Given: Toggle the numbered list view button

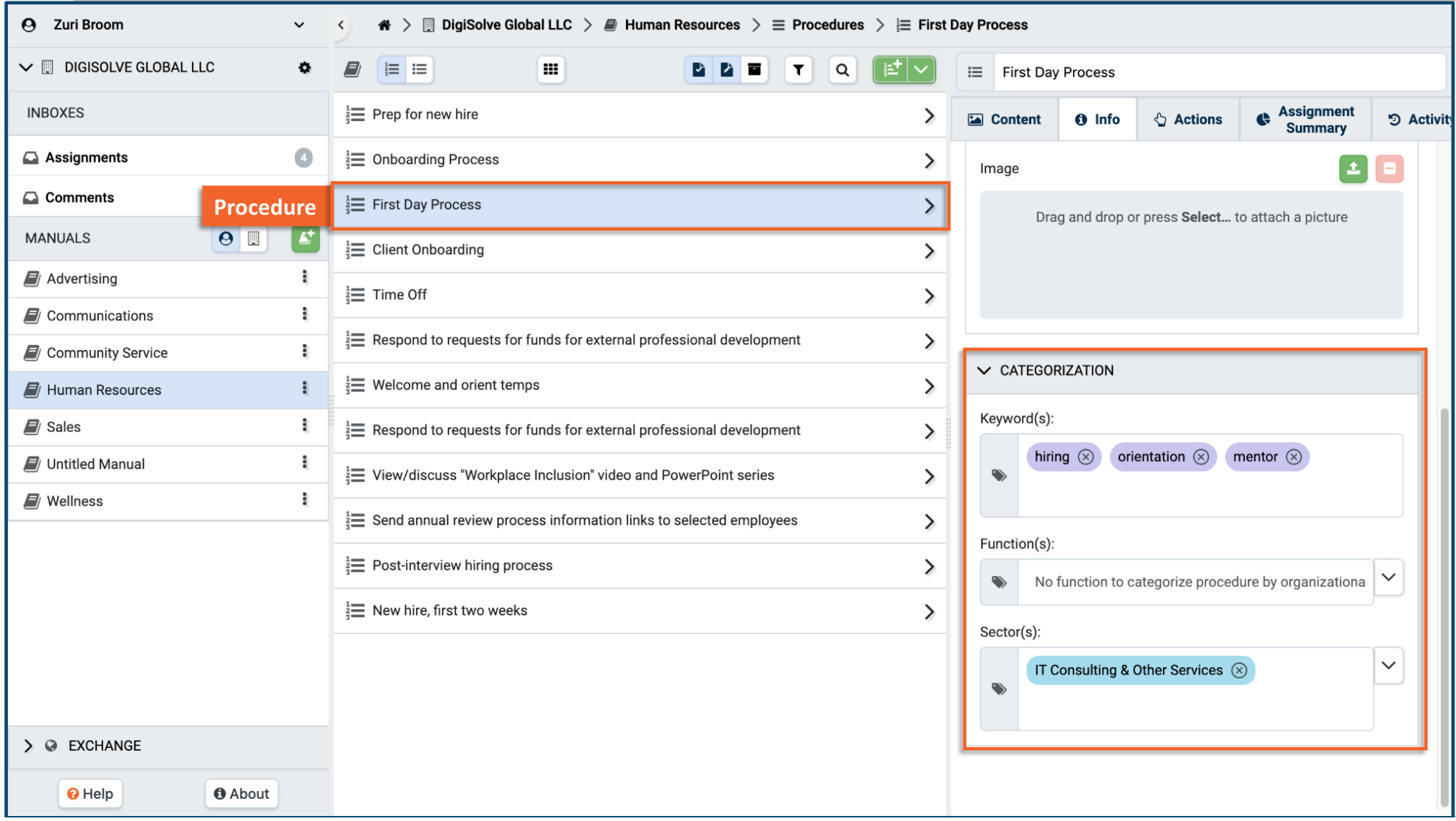Looking at the screenshot, I should [x=392, y=69].
